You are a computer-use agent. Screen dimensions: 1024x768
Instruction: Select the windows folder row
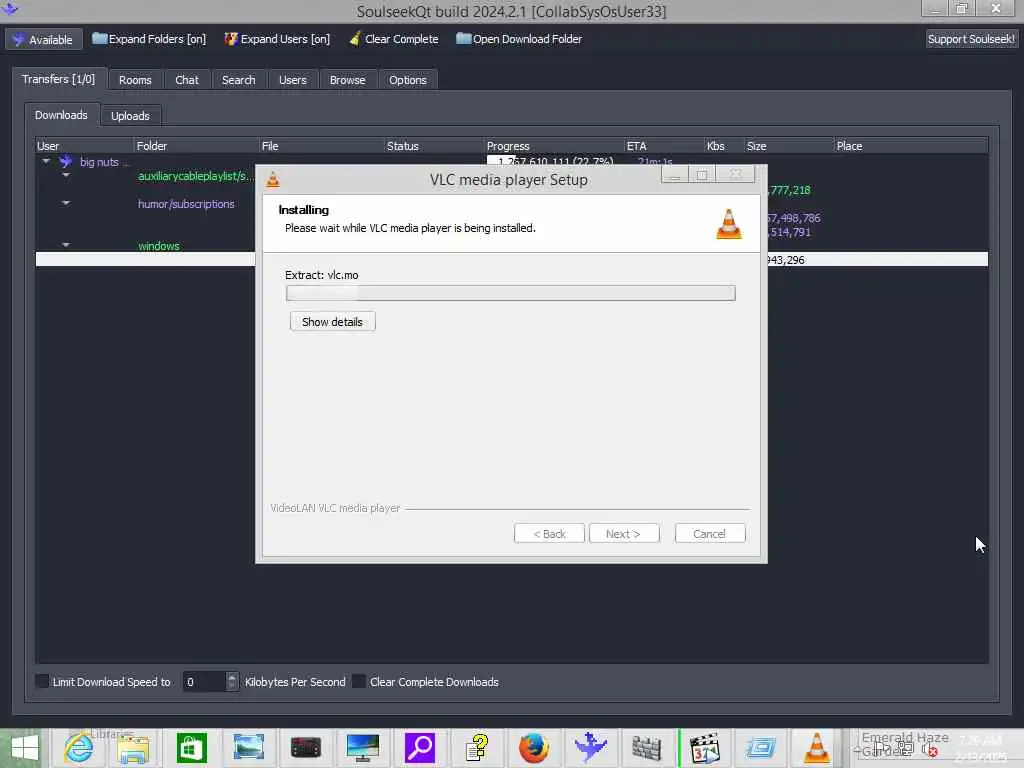tap(159, 246)
